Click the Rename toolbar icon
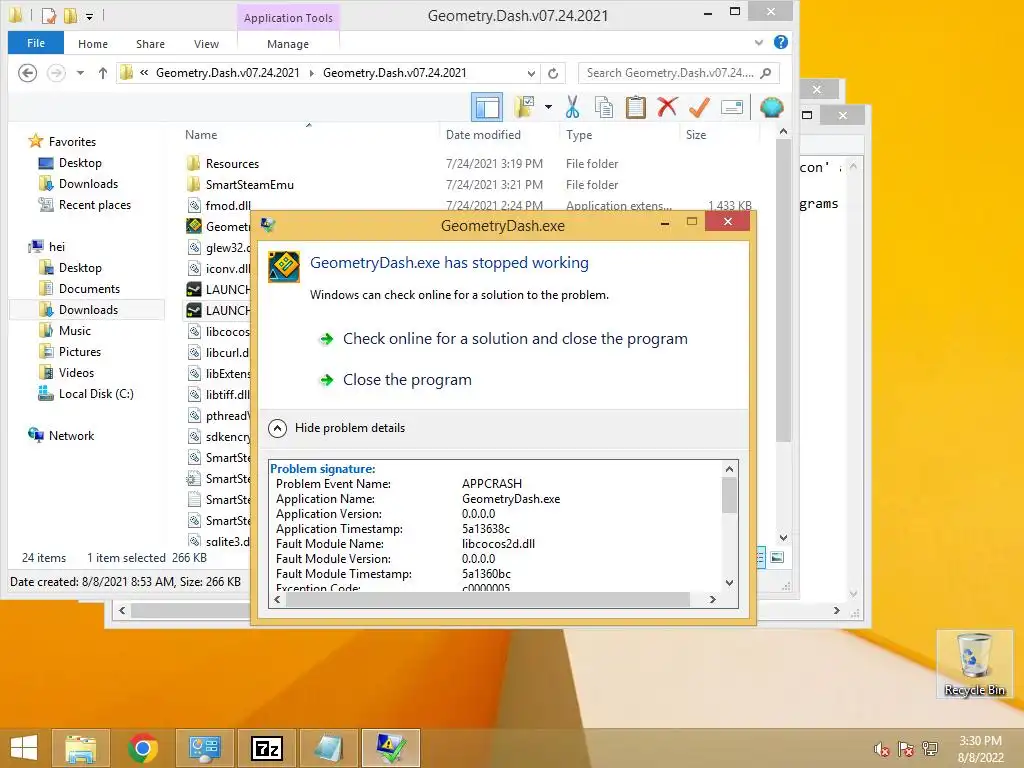Viewport: 1024px width, 768px height. click(731, 107)
